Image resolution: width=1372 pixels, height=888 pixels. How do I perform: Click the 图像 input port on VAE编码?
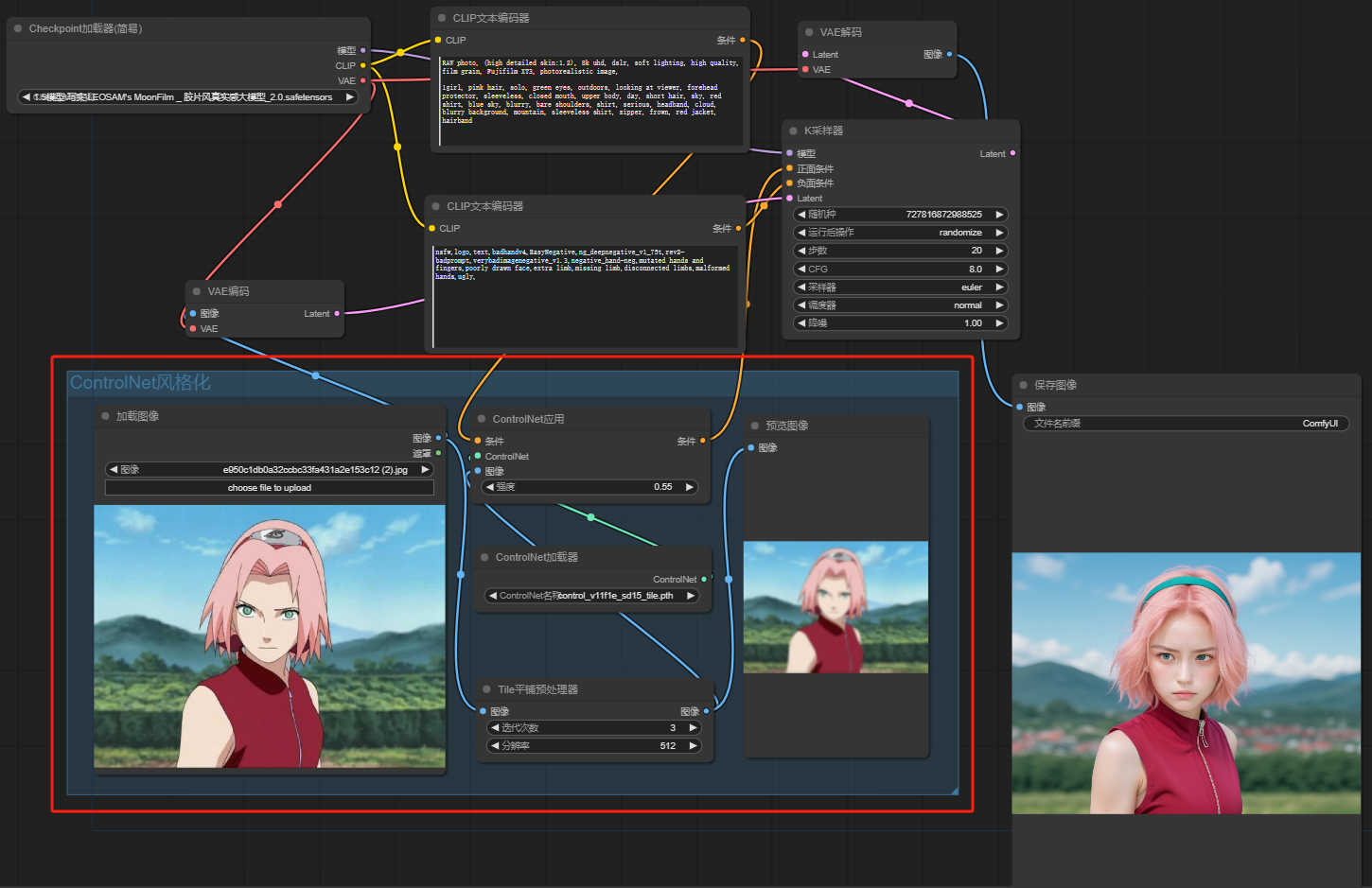click(x=193, y=313)
